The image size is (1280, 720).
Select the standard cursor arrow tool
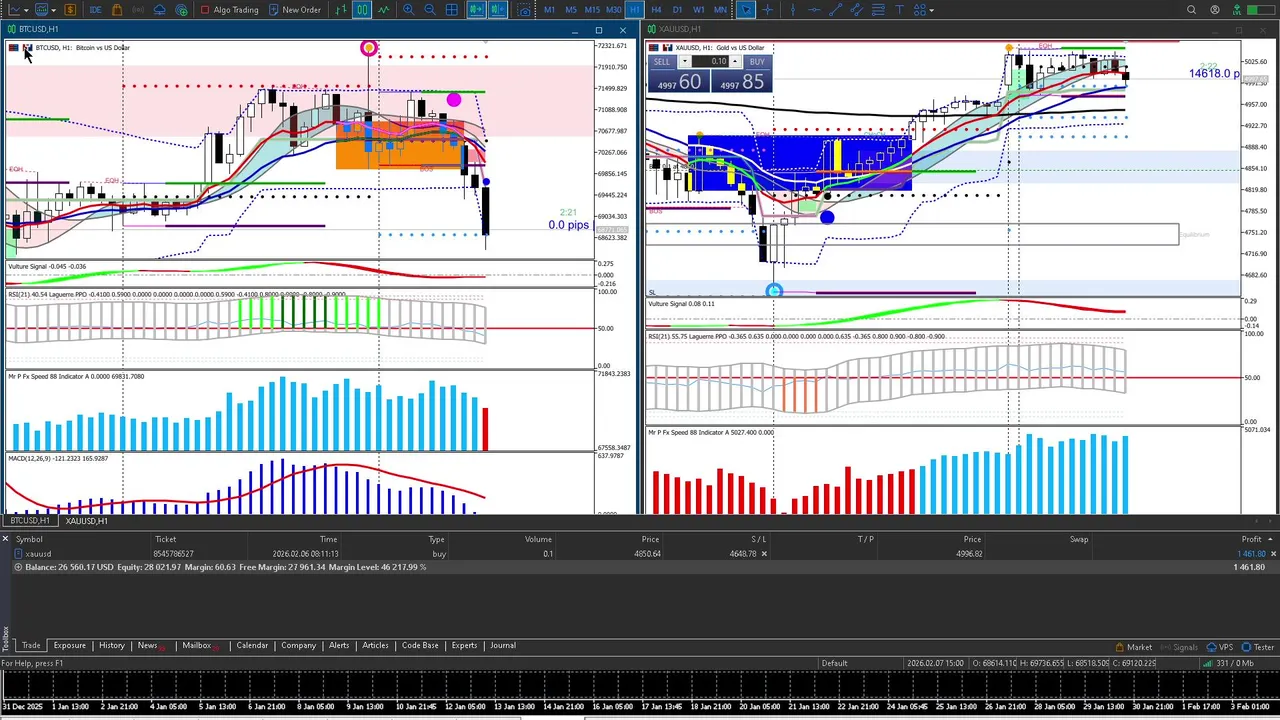coord(746,10)
